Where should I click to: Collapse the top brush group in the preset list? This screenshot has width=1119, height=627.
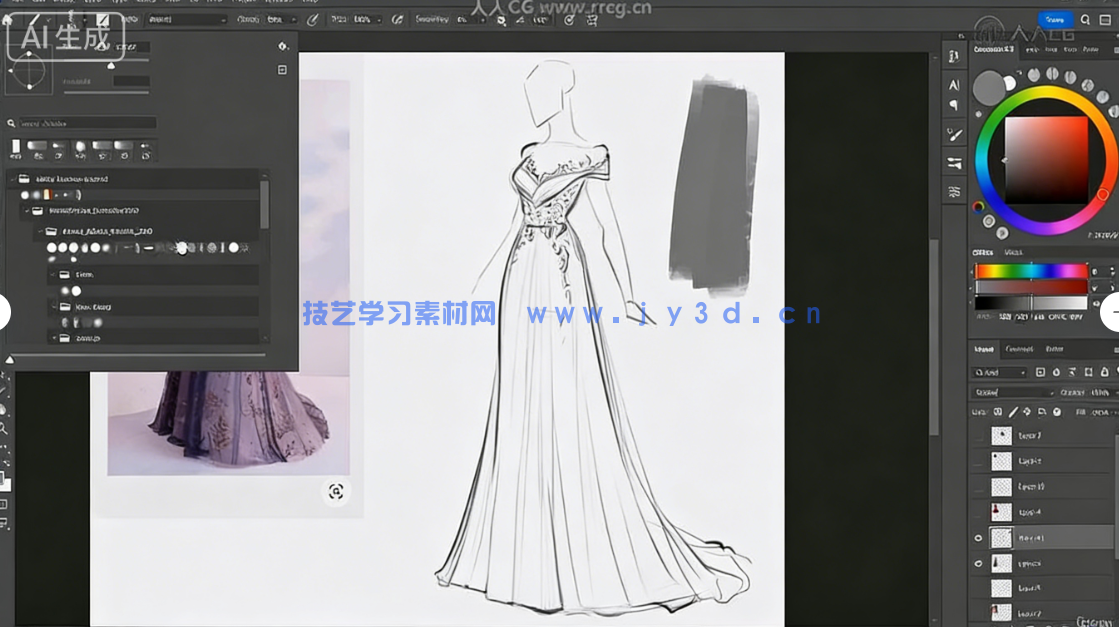pos(13,178)
